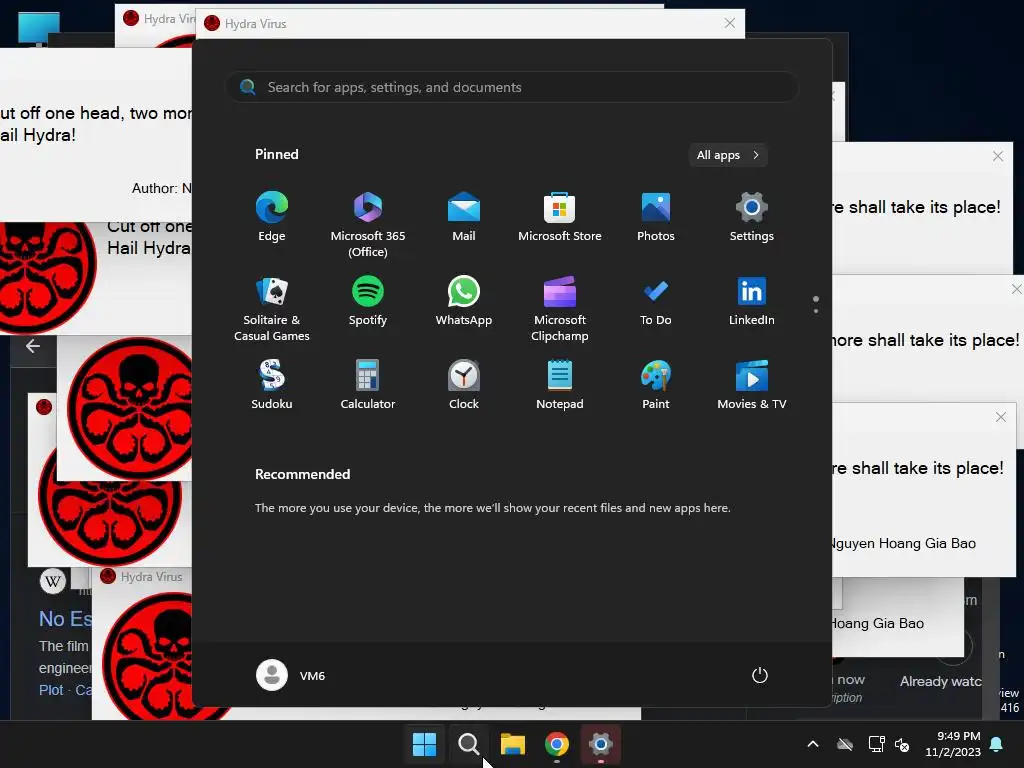Launch Microsoft 365 (Office)
The height and width of the screenshot is (768, 1024).
click(x=368, y=225)
